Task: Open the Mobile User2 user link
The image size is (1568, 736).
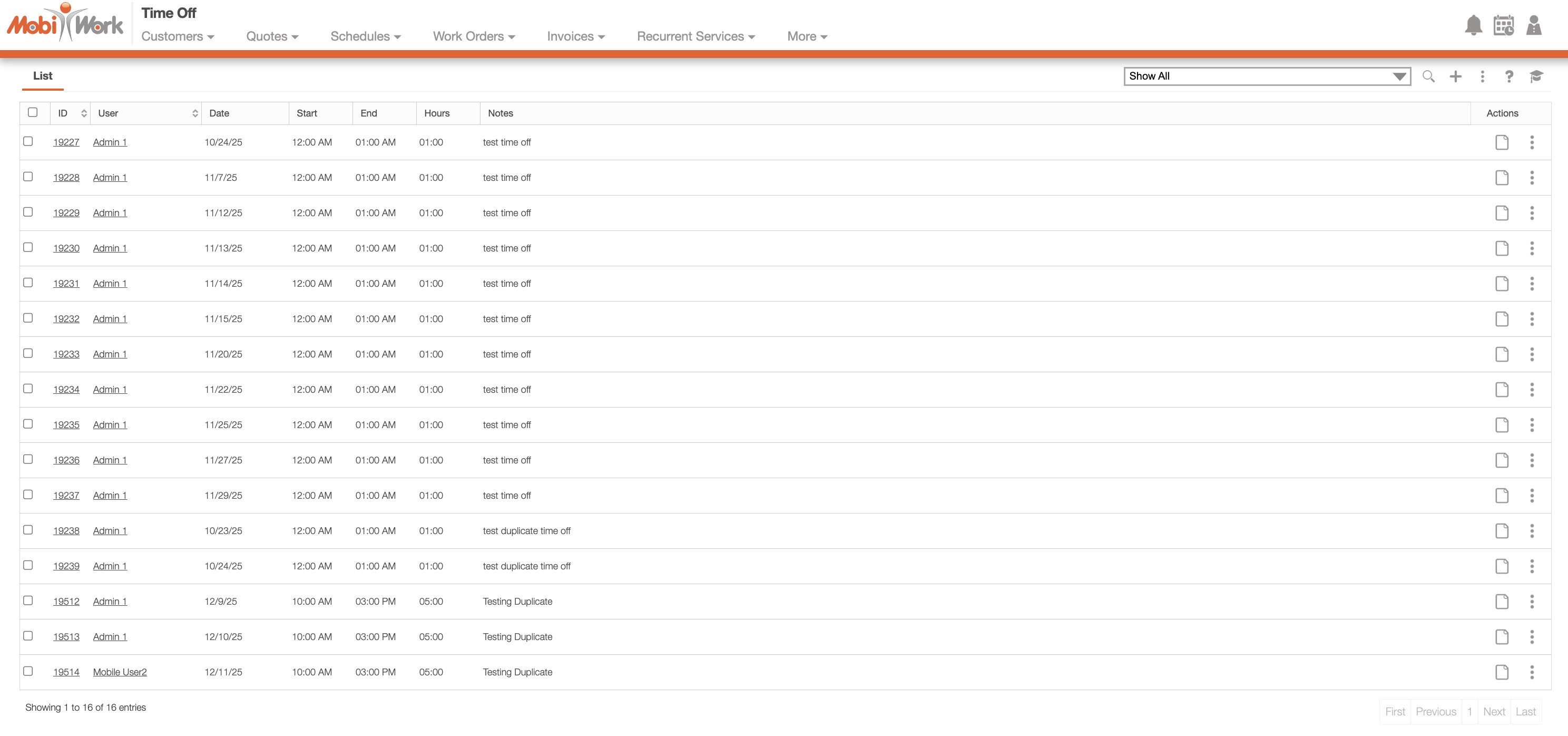Action: 120,672
